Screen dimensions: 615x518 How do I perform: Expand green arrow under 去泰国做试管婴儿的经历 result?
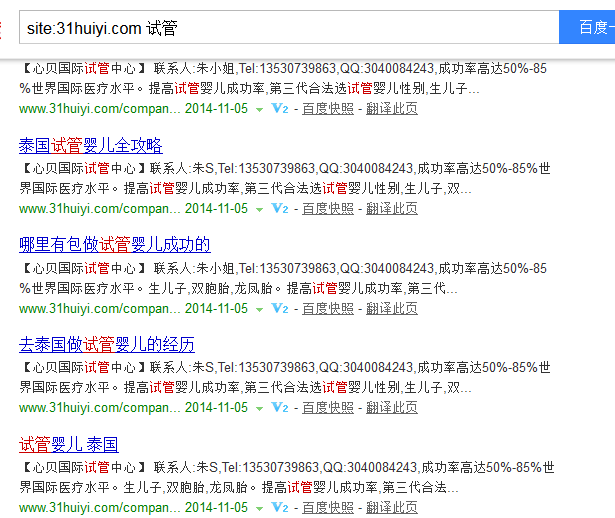[x=259, y=408]
